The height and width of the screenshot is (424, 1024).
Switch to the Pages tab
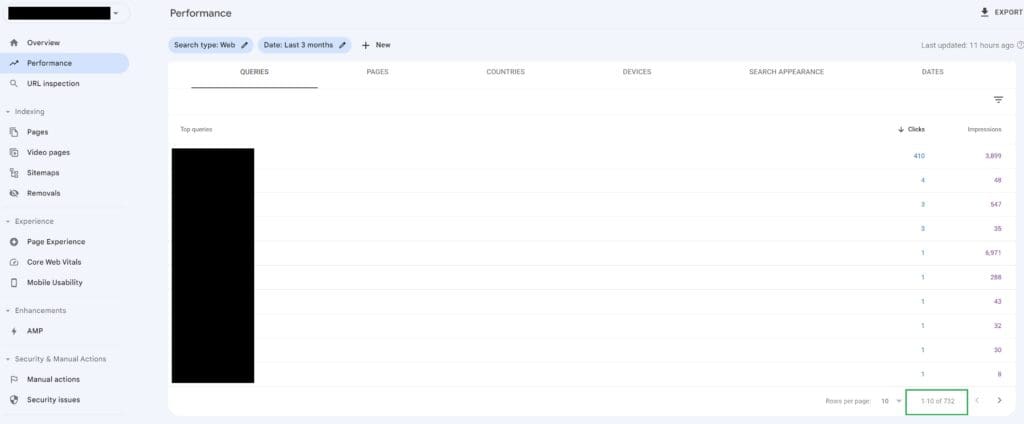pyautogui.click(x=377, y=72)
